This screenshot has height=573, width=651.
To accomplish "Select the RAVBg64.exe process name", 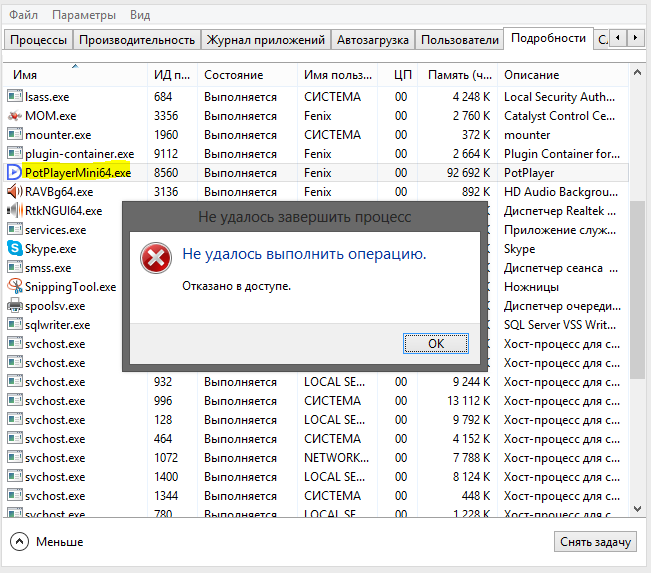I will [59, 192].
